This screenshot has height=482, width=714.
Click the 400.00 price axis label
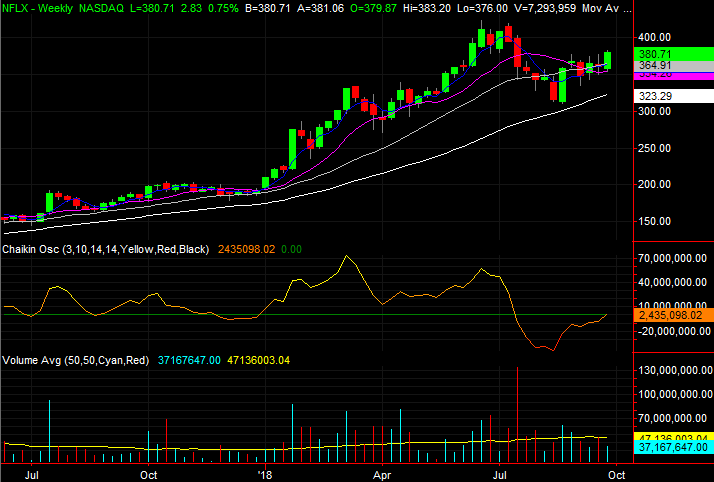[x=654, y=37]
